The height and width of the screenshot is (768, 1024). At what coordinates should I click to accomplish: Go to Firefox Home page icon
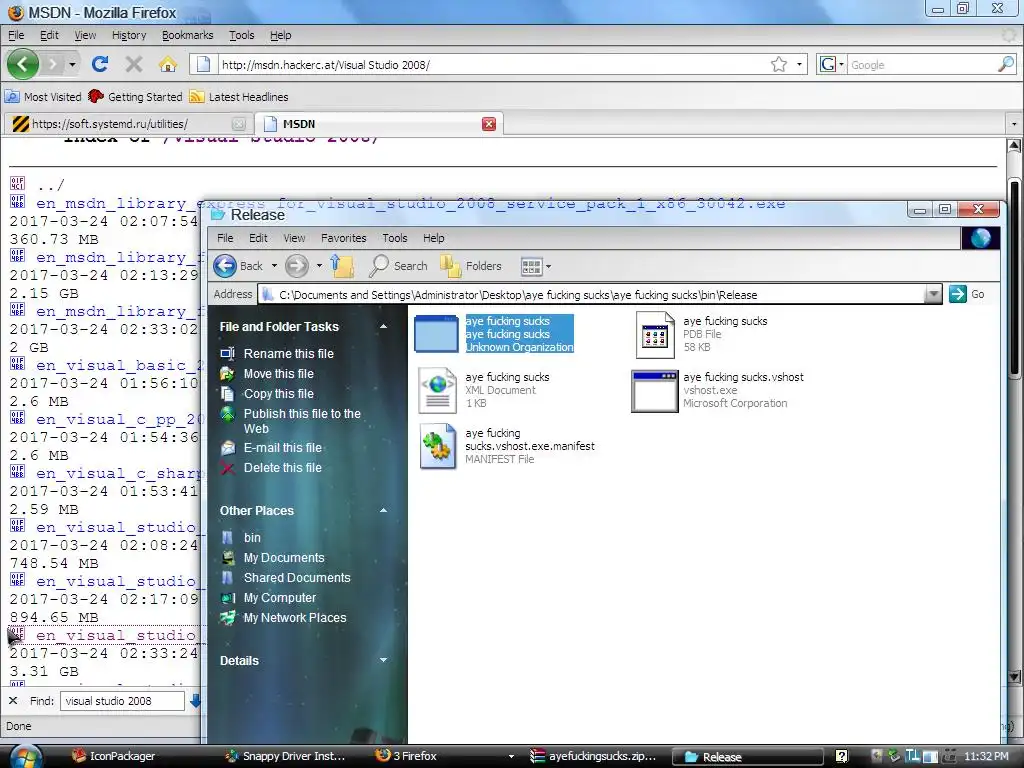(168, 64)
